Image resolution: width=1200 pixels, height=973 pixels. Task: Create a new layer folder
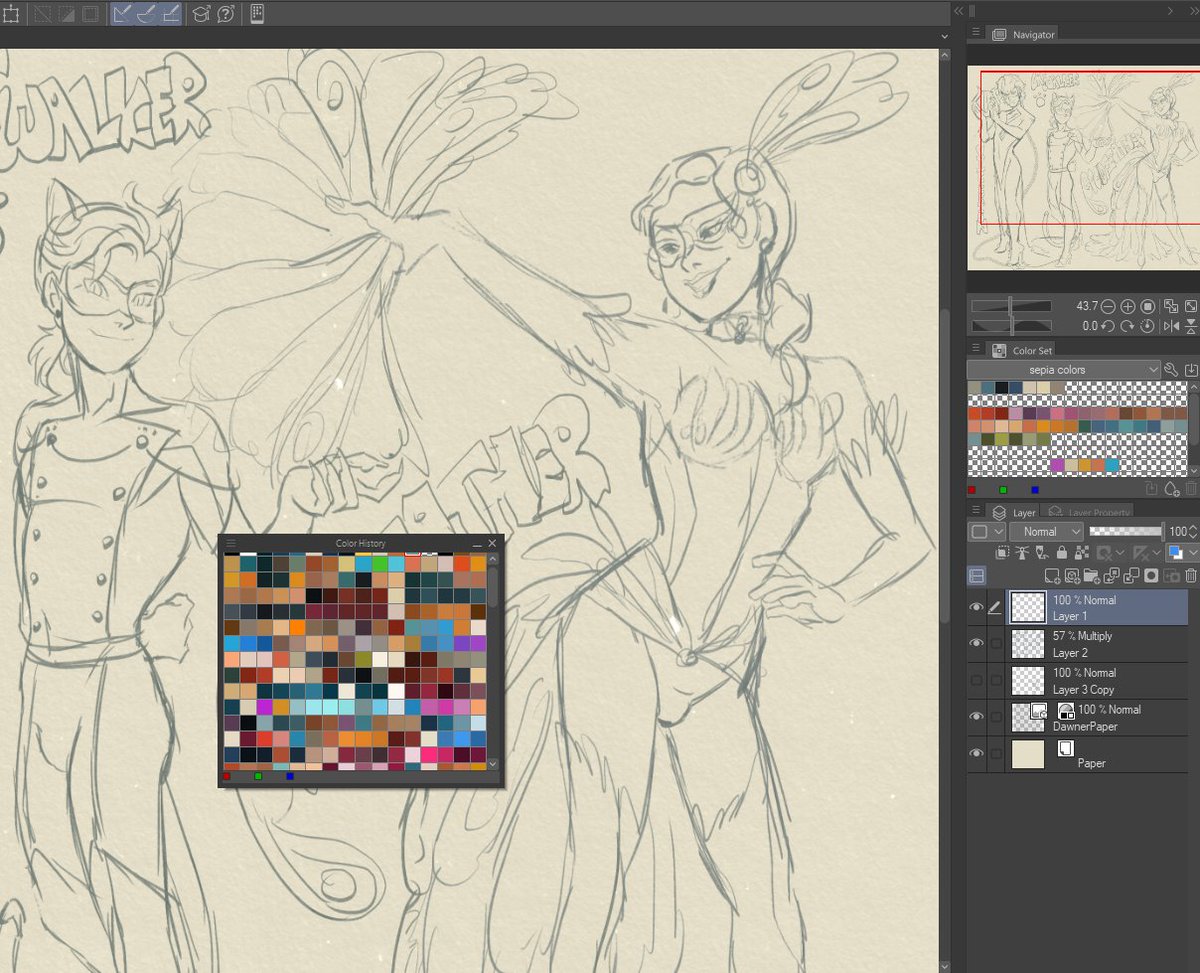[x=1092, y=575]
